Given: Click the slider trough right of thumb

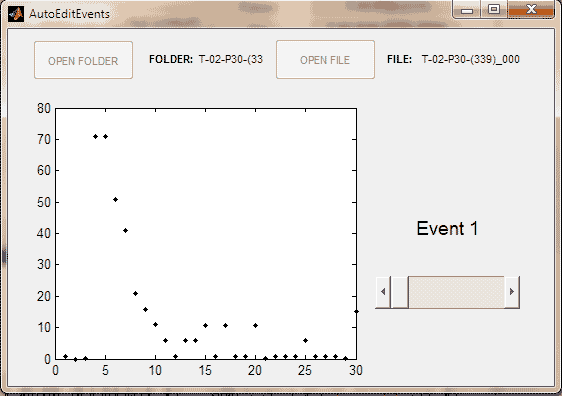Looking at the screenshot, I should [x=456, y=292].
